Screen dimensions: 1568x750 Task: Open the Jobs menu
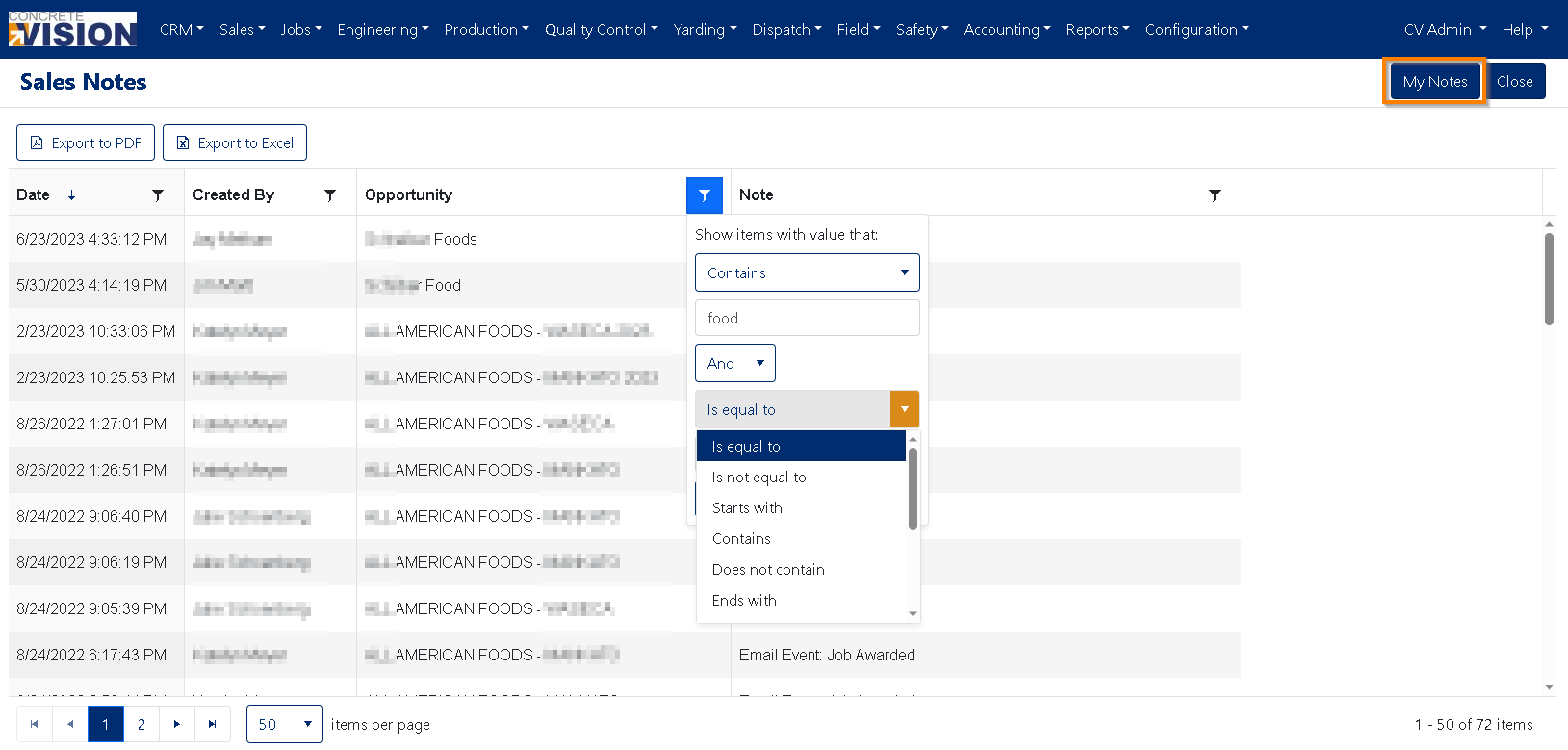(x=301, y=30)
